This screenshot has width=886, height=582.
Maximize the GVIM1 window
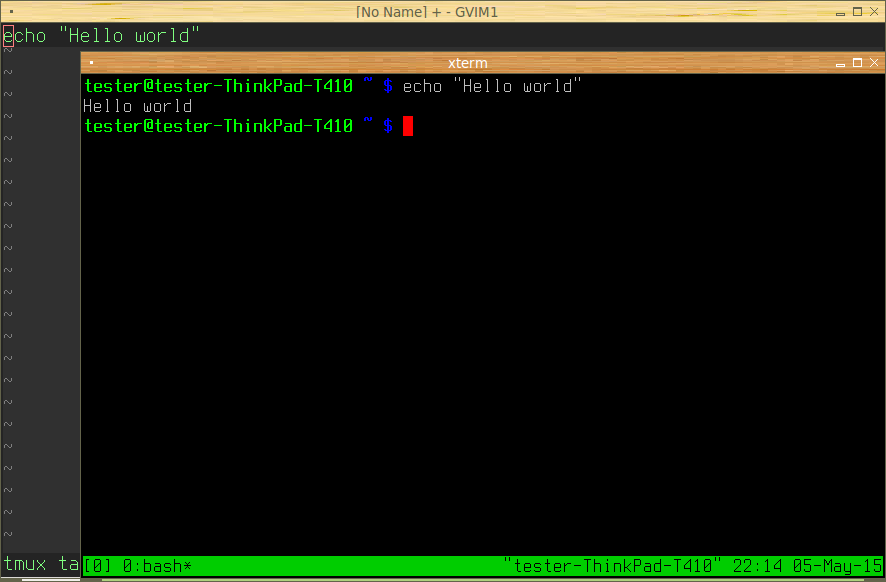857,12
